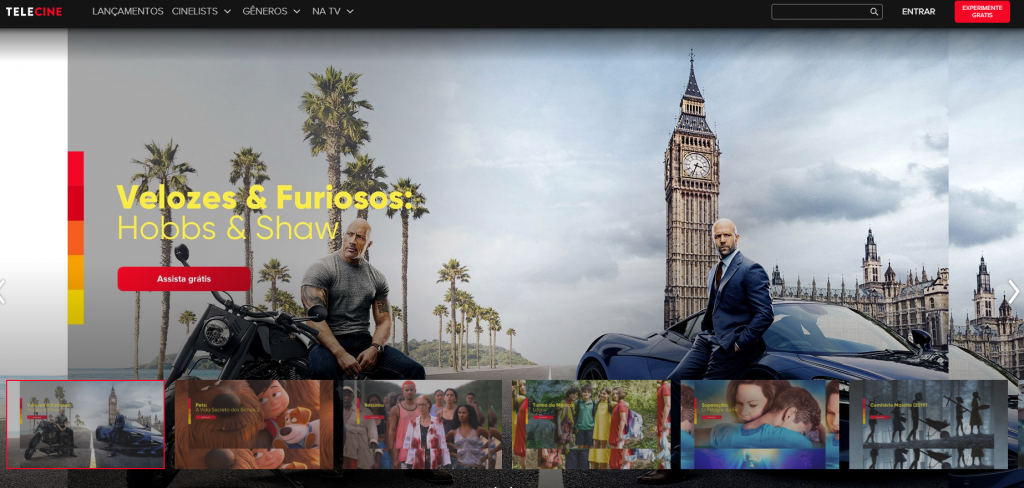Select the Cemitério Maldito (2019) thumbnail
The image size is (1024, 488).
tap(928, 425)
